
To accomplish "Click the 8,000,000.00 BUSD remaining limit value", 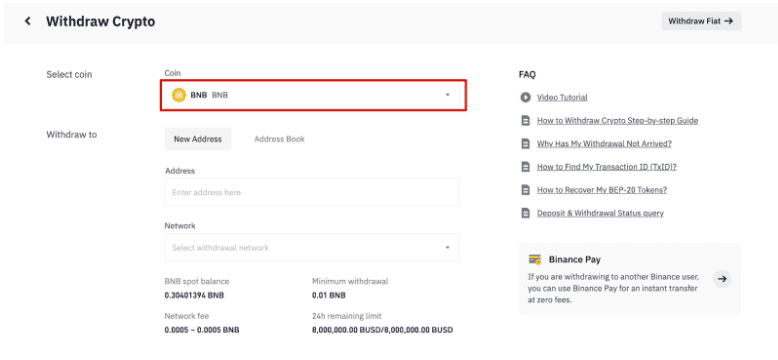I will coord(383,330).
